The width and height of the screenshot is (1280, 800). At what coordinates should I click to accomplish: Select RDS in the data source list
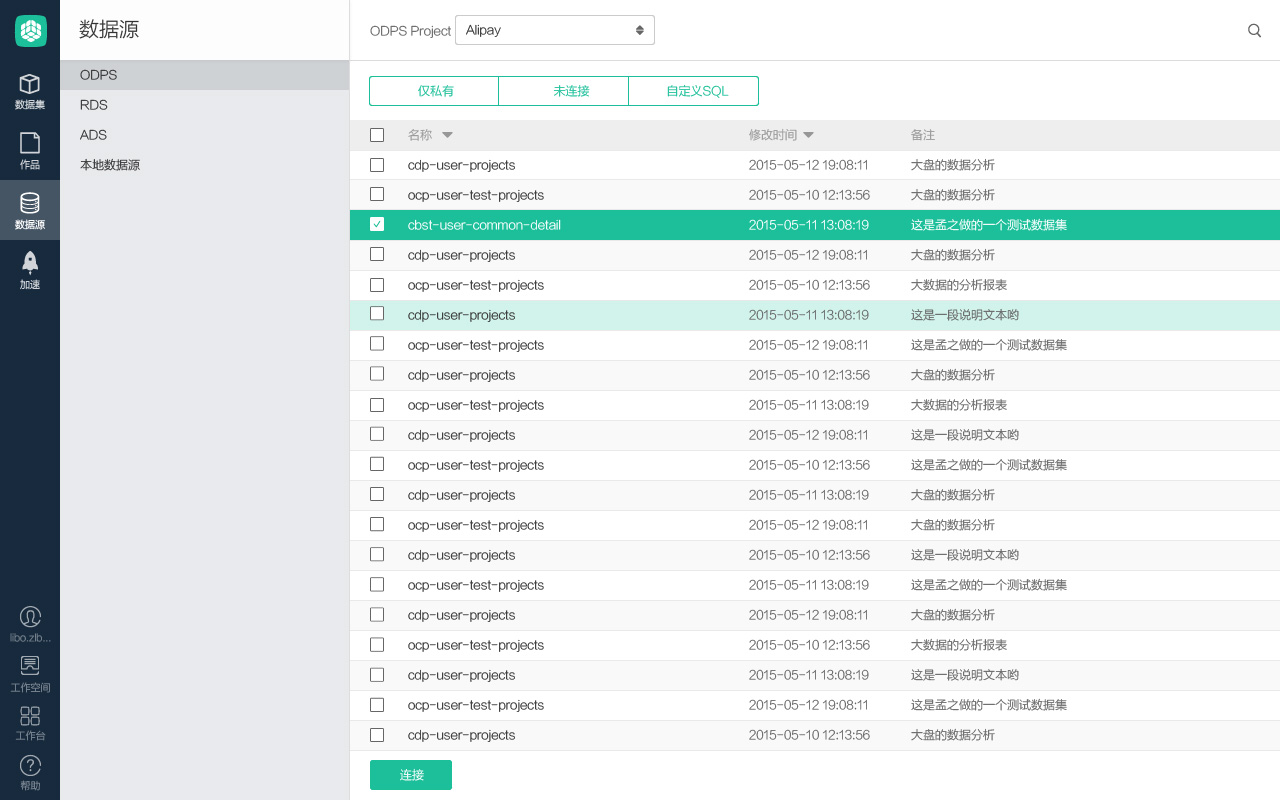(x=94, y=105)
